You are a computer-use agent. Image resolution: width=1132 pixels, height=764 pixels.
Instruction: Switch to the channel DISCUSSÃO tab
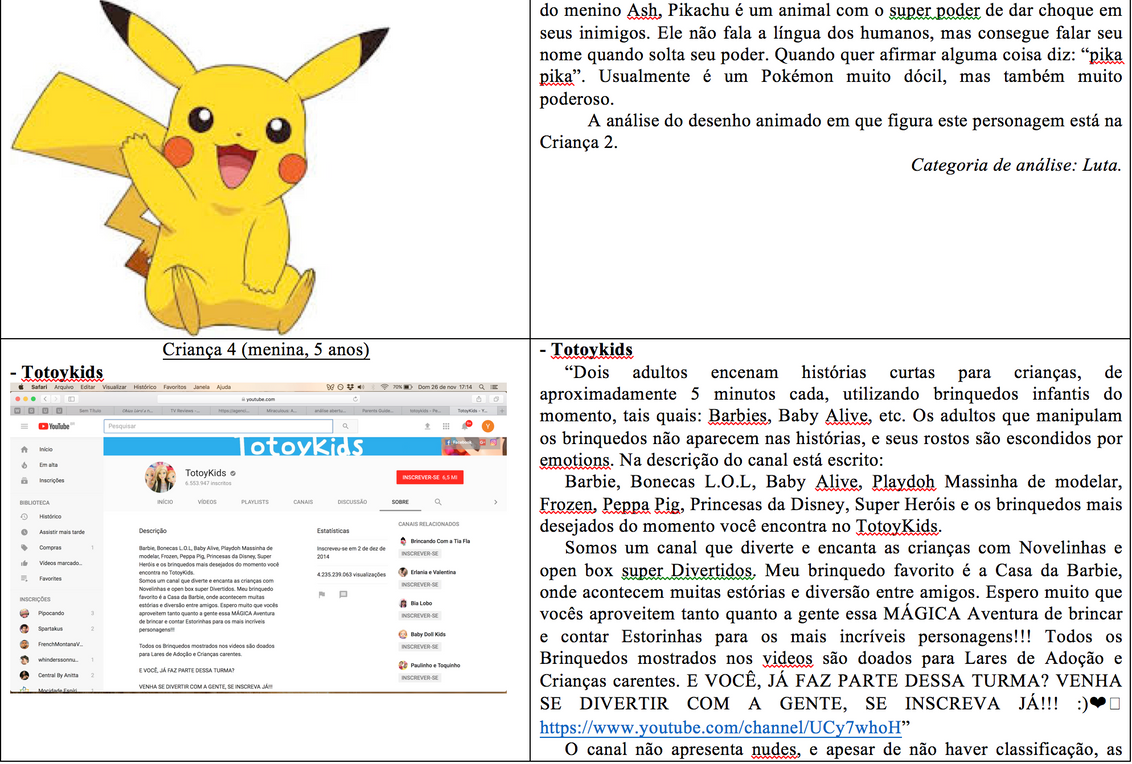(x=352, y=502)
